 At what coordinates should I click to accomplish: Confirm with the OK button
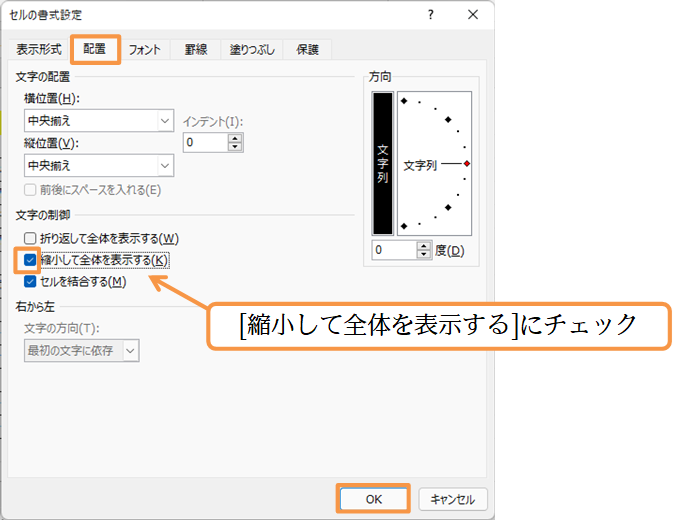(374, 499)
